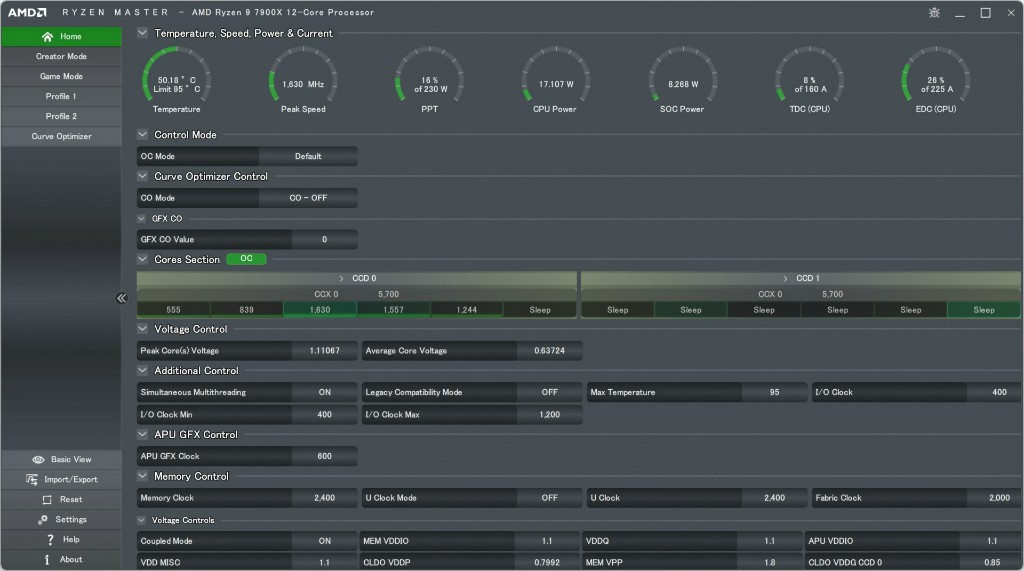Select Game Mode in sidebar

[61, 77]
